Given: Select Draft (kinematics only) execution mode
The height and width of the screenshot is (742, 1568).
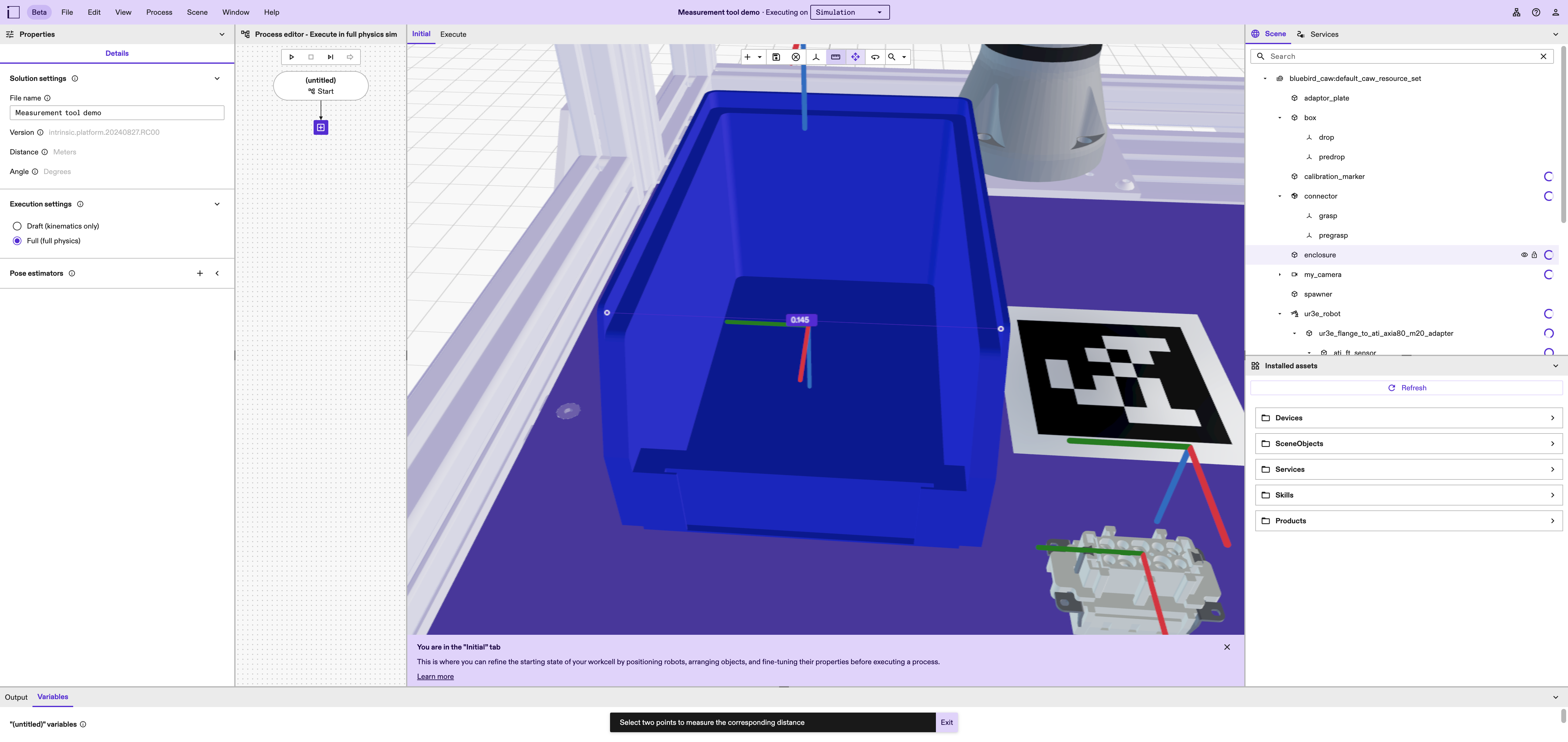Looking at the screenshot, I should pos(17,225).
